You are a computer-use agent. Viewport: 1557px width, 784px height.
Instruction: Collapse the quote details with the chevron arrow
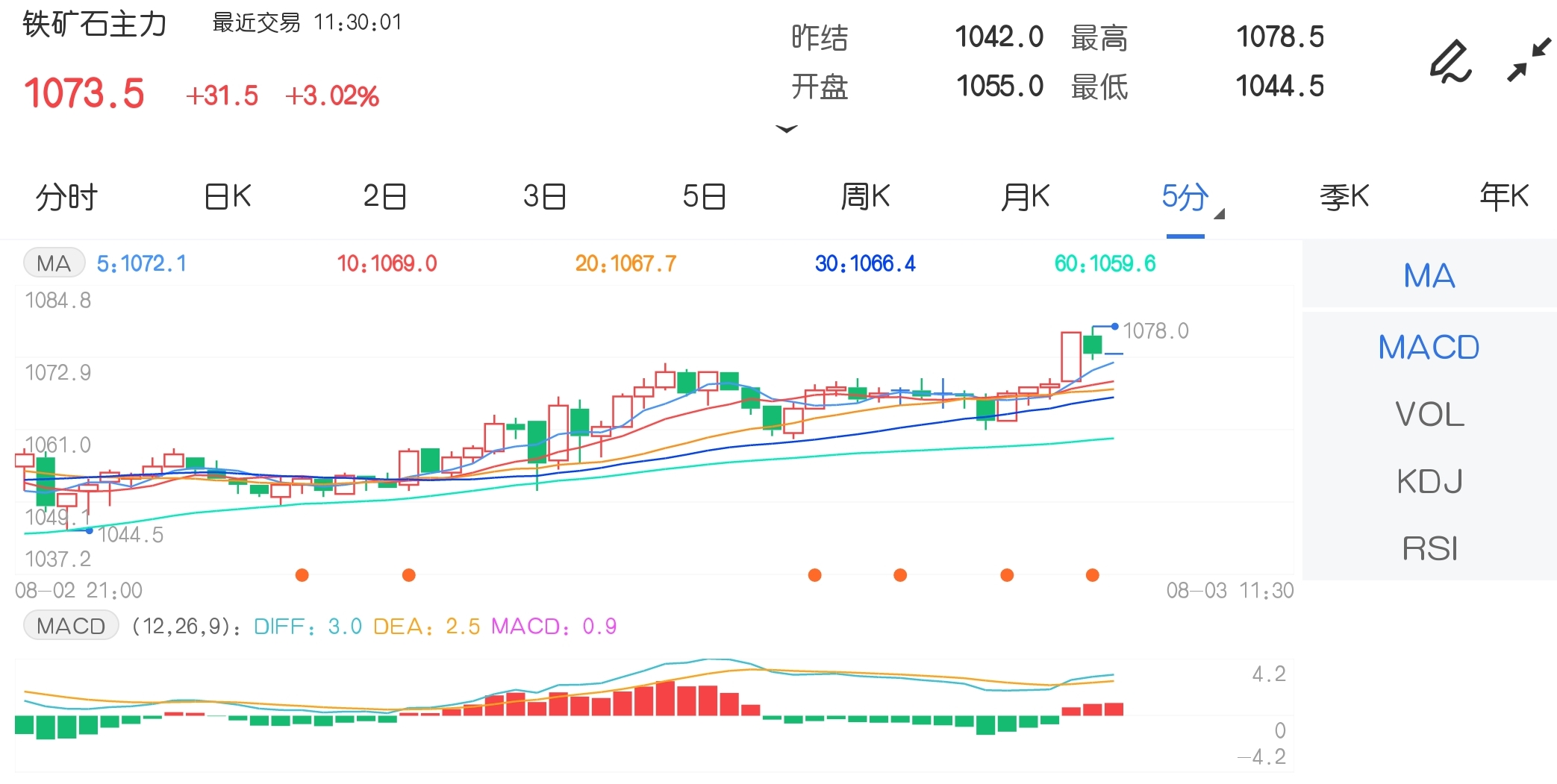click(787, 130)
